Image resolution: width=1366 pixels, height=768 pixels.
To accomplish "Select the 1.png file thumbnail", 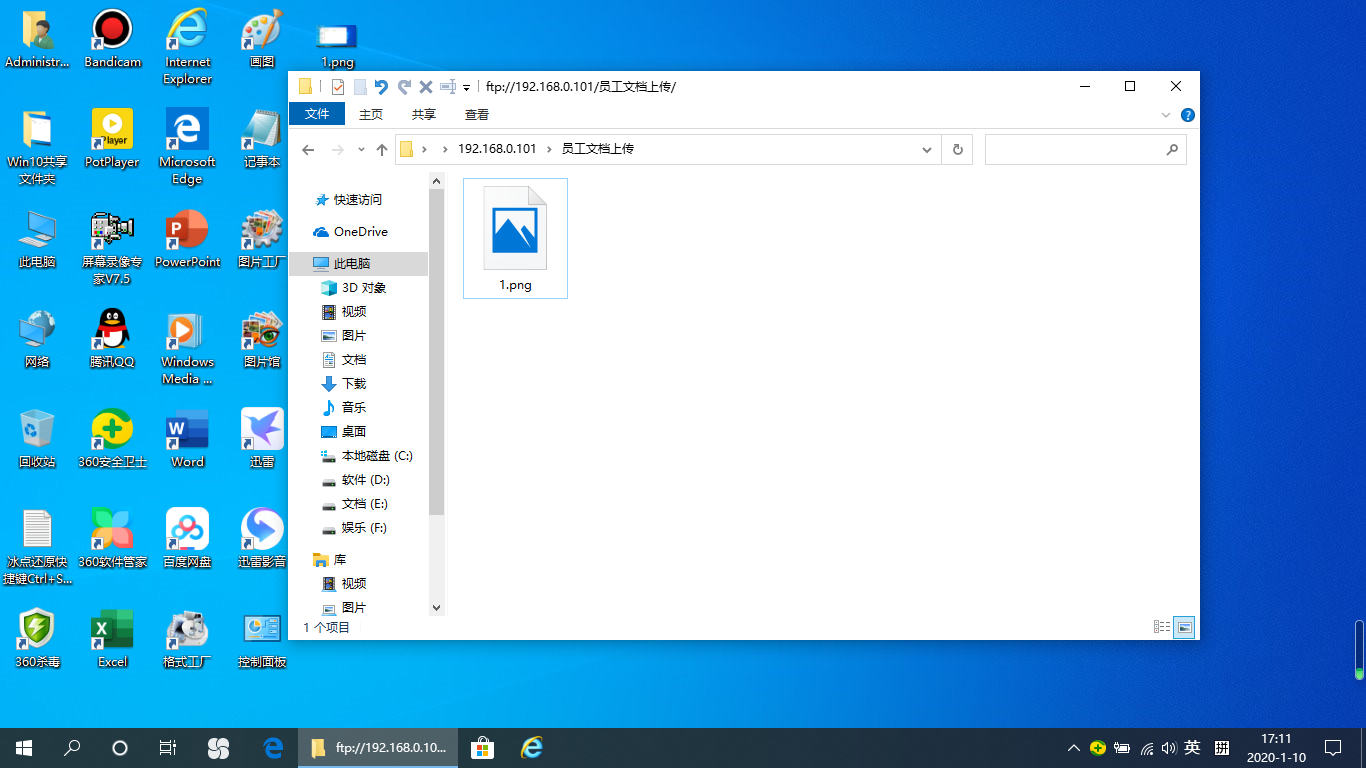I will [x=515, y=238].
